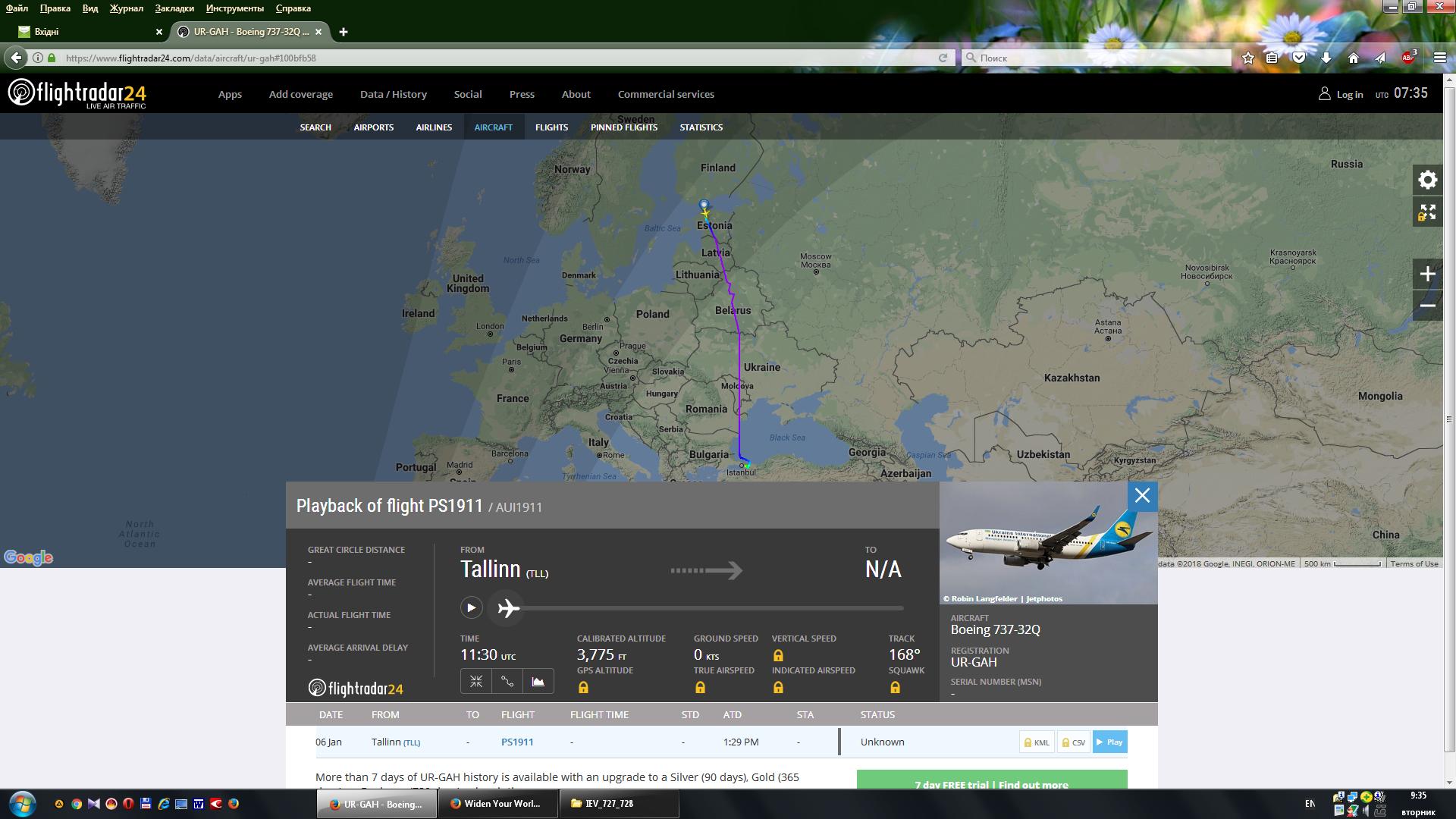
Task: Toggle fullscreen map view icon
Action: pyautogui.click(x=1427, y=212)
